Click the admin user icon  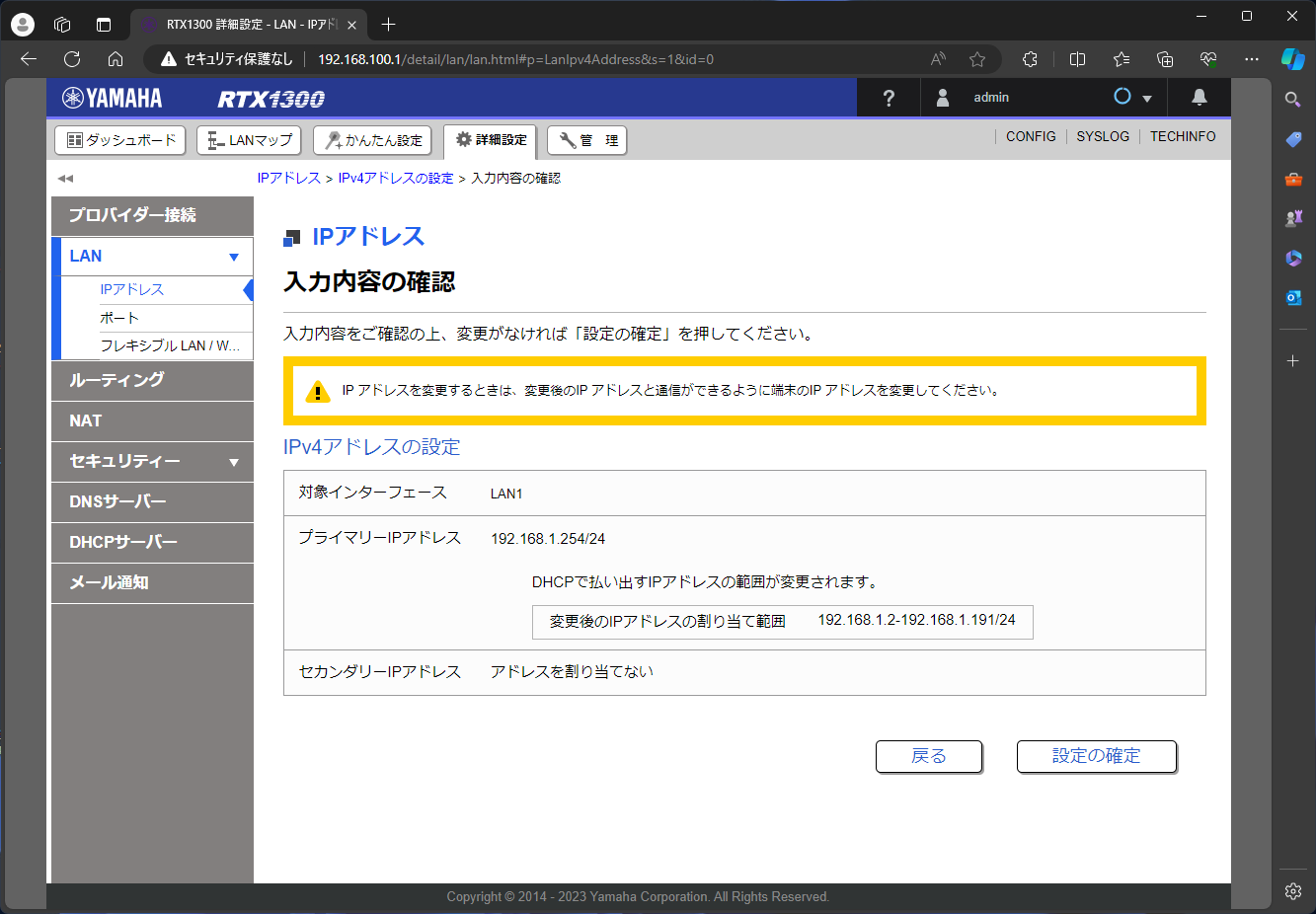tap(943, 97)
